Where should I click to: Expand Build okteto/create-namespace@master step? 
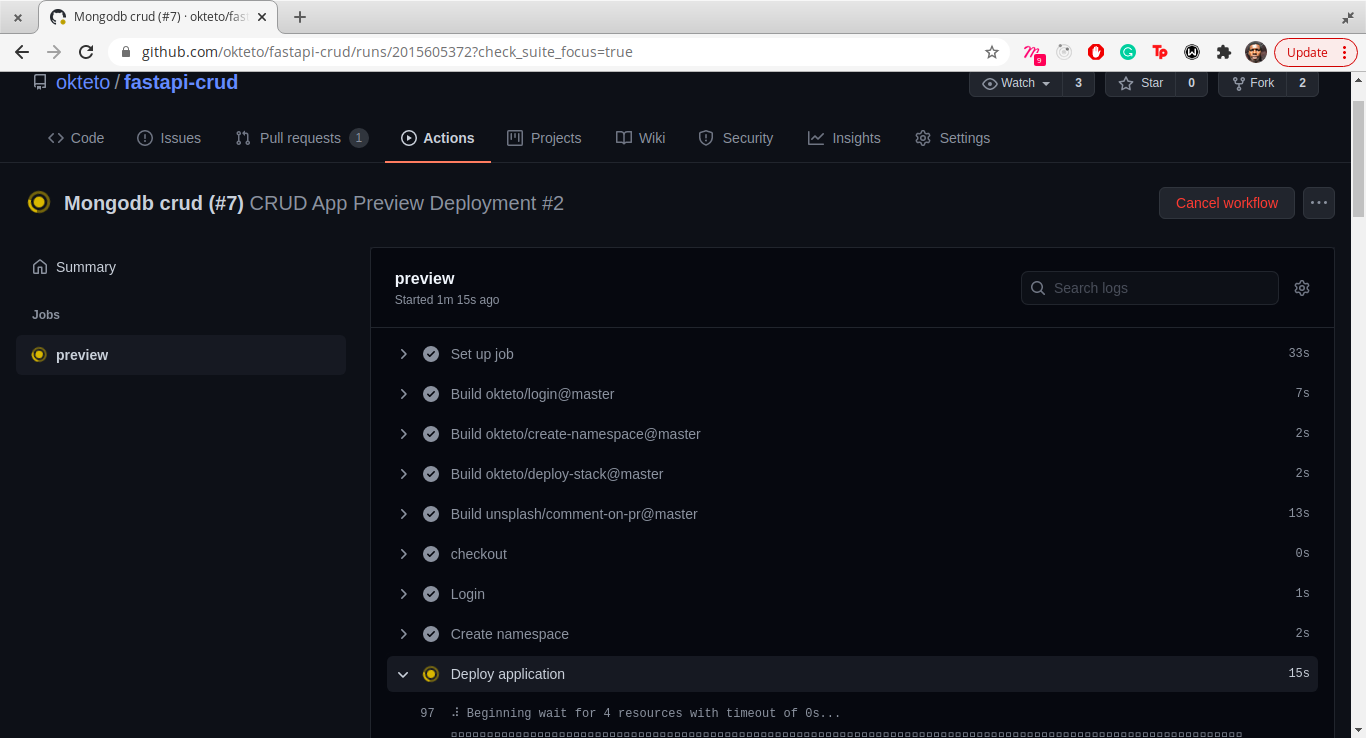tap(404, 434)
